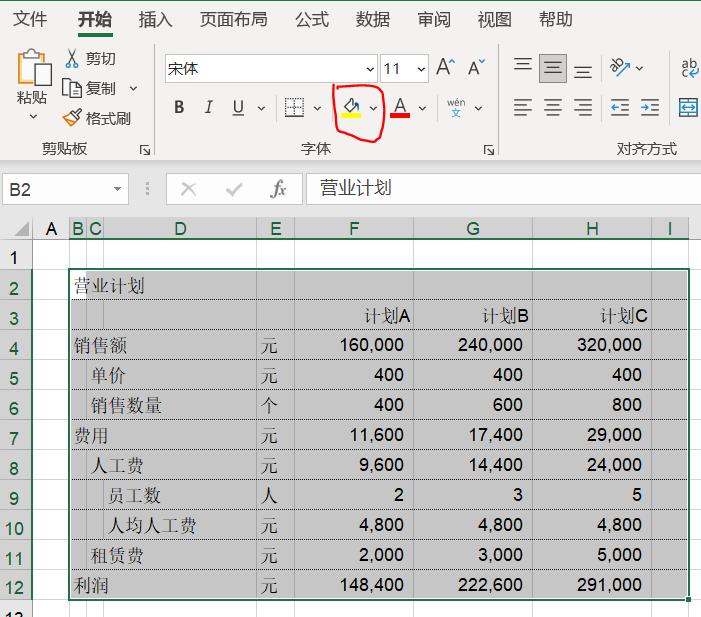This screenshot has width=701, height=617.
Task: Expand orientation dropdown arrow
Action: point(639,68)
